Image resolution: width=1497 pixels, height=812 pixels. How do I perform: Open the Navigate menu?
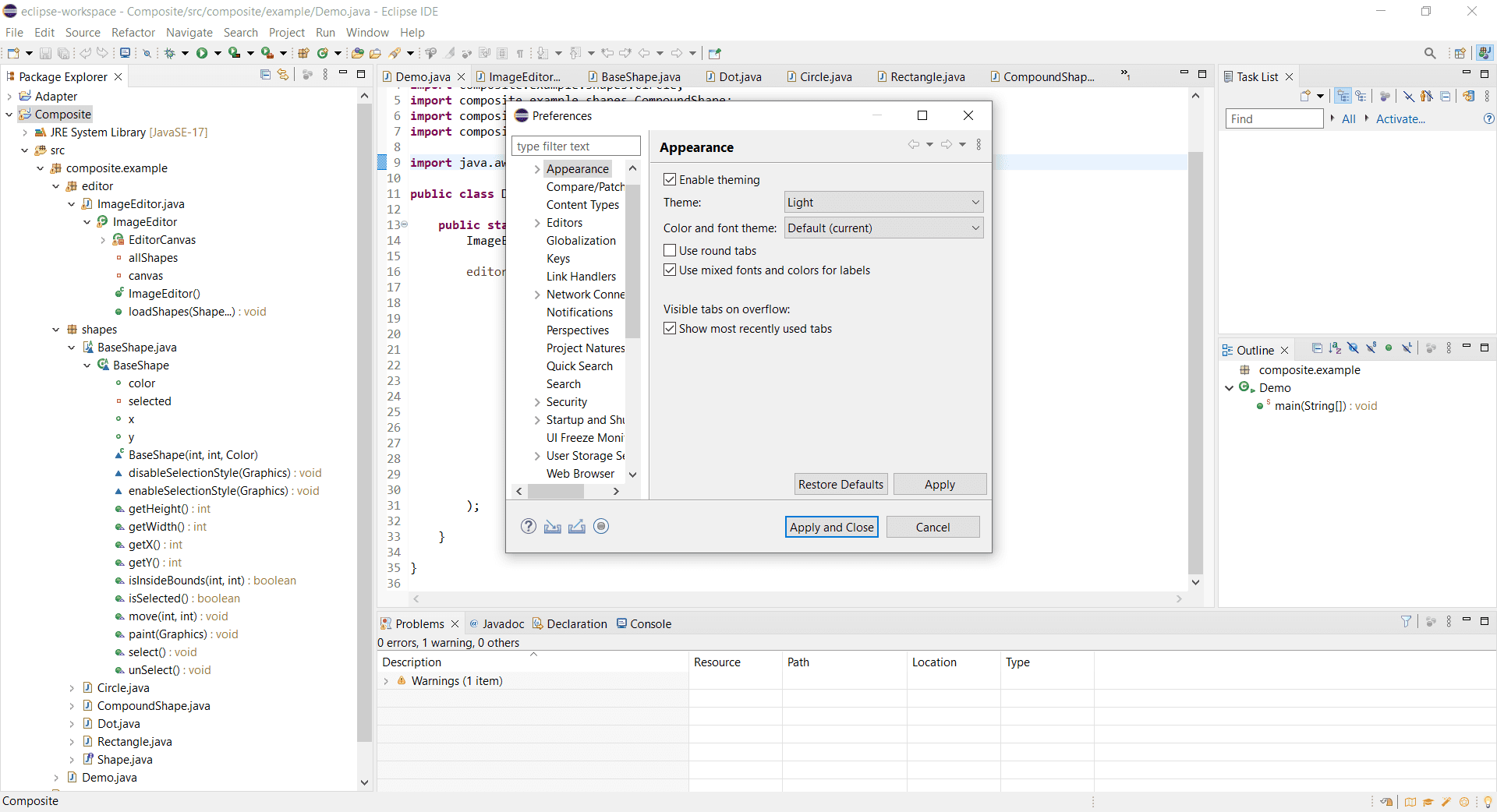pos(189,33)
